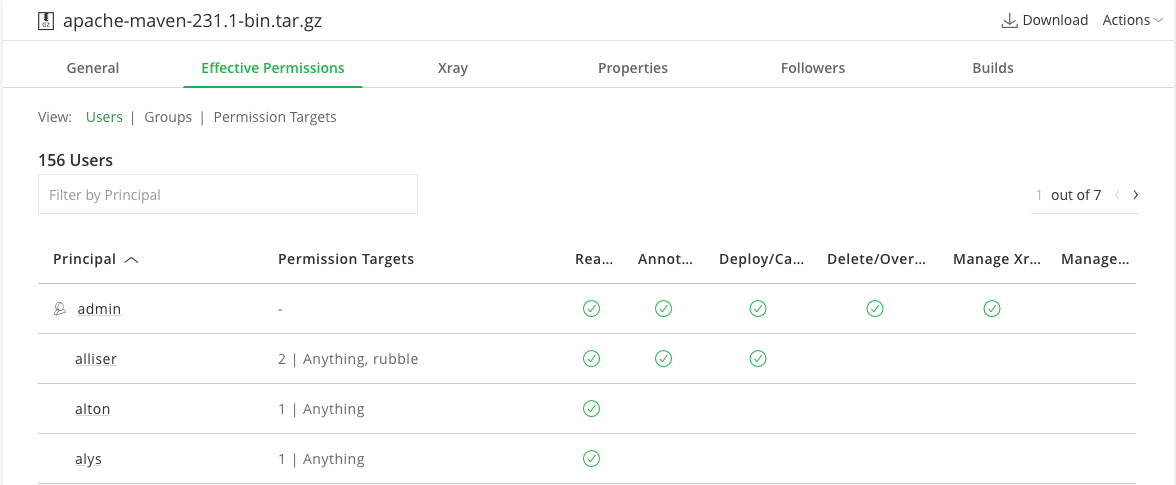
Task: Click the Permission Targets column header
Action: tap(346, 259)
